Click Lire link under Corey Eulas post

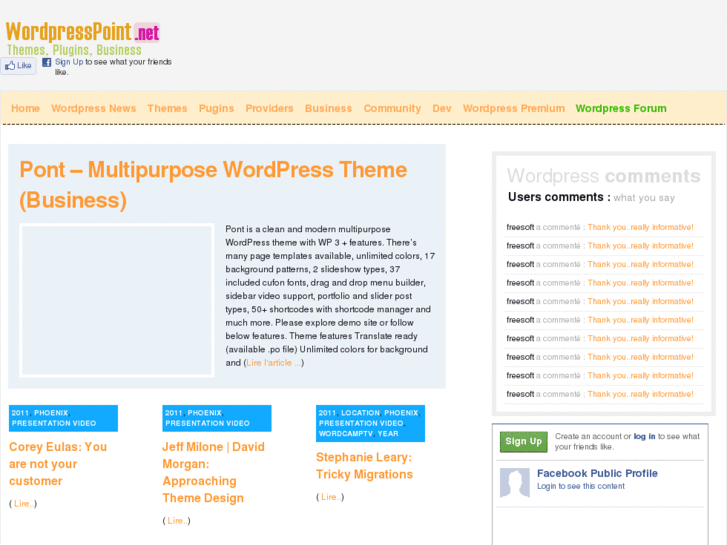click(23, 504)
